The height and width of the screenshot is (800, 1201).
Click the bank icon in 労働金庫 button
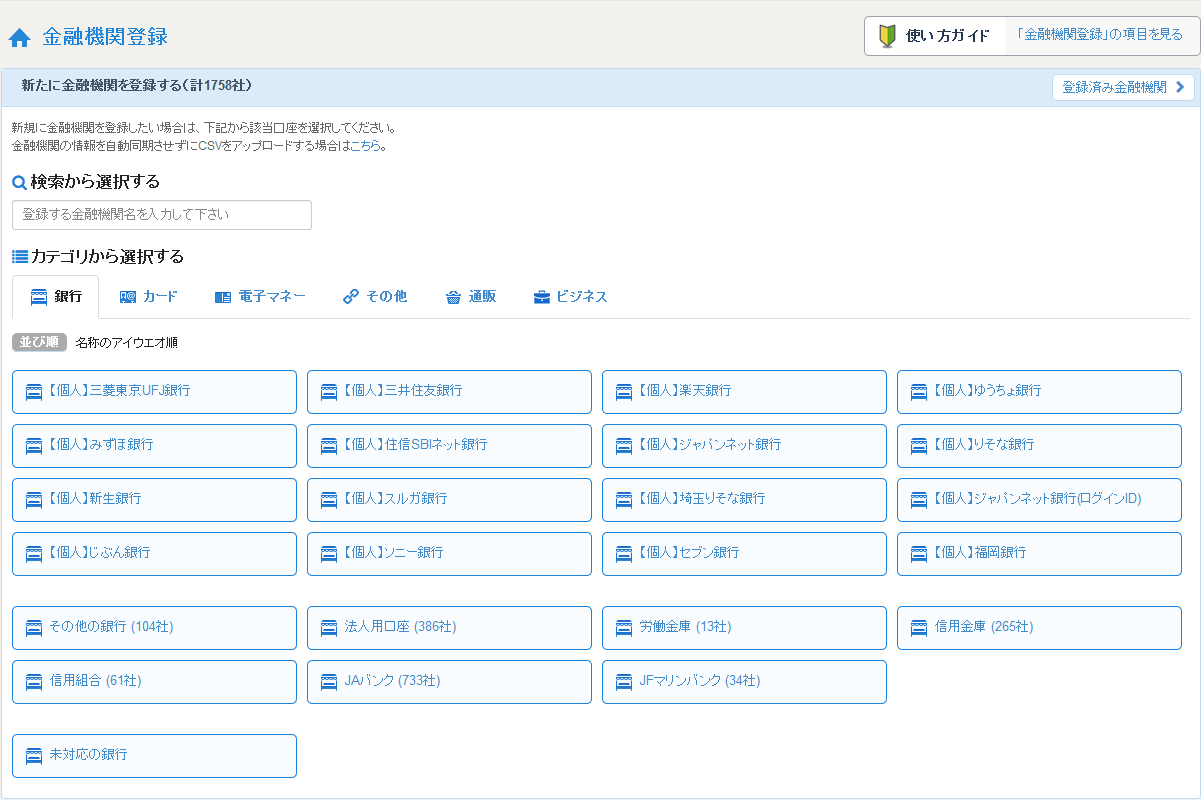(x=624, y=628)
